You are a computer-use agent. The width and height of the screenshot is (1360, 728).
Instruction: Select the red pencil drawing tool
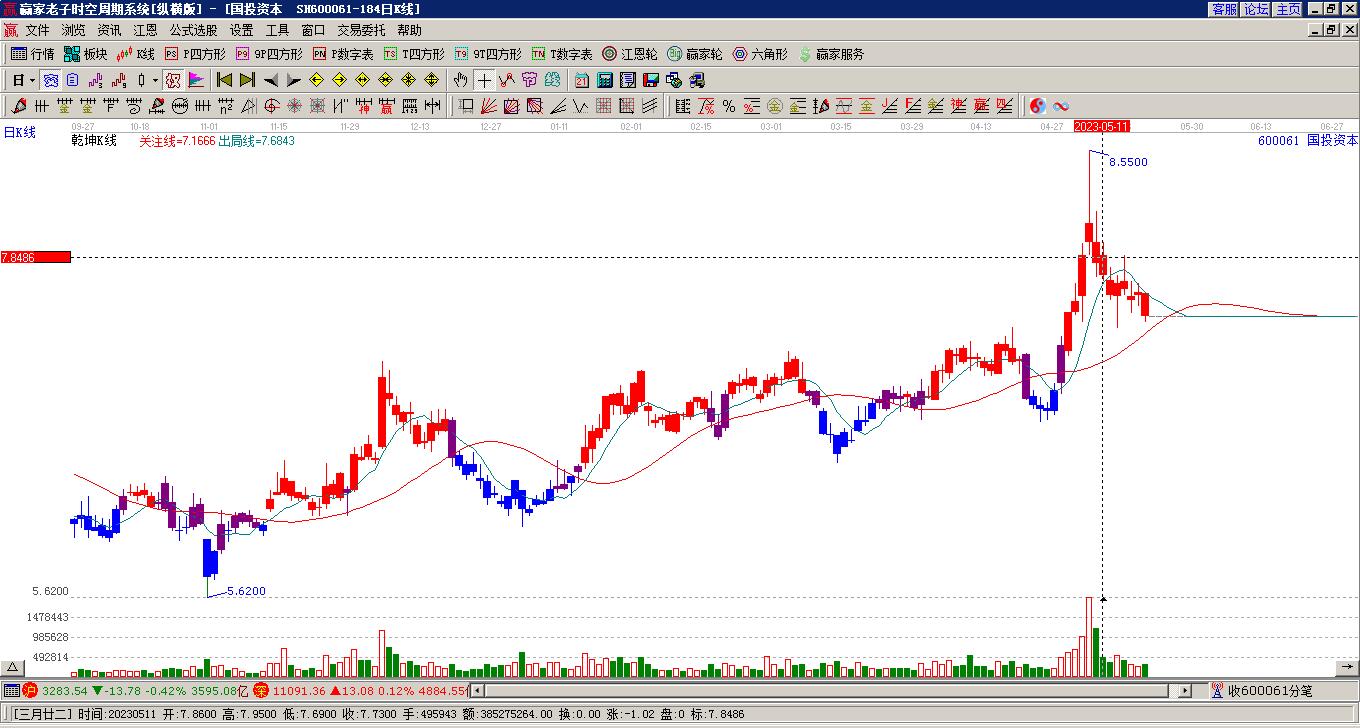pyautogui.click(x=19, y=106)
